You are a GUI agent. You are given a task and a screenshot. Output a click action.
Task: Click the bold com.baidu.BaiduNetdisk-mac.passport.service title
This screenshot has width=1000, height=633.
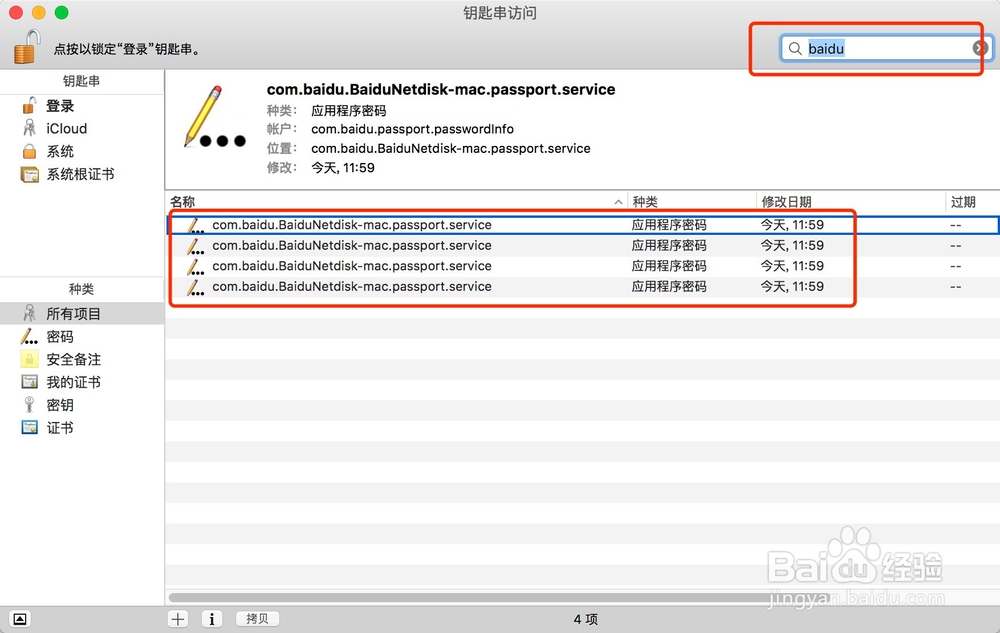click(x=441, y=89)
